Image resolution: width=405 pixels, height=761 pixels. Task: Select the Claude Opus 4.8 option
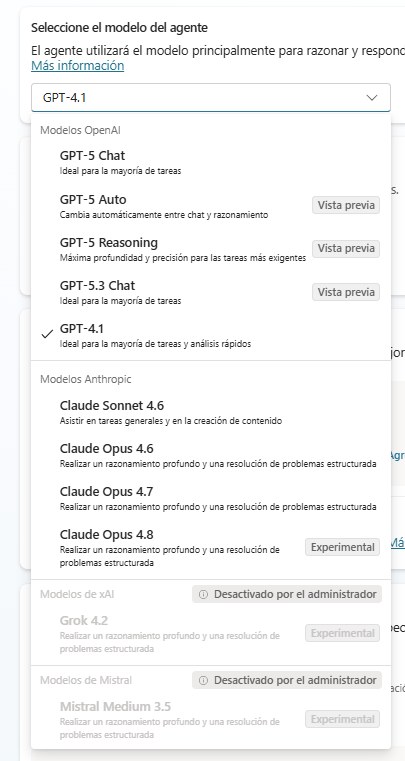211,547
